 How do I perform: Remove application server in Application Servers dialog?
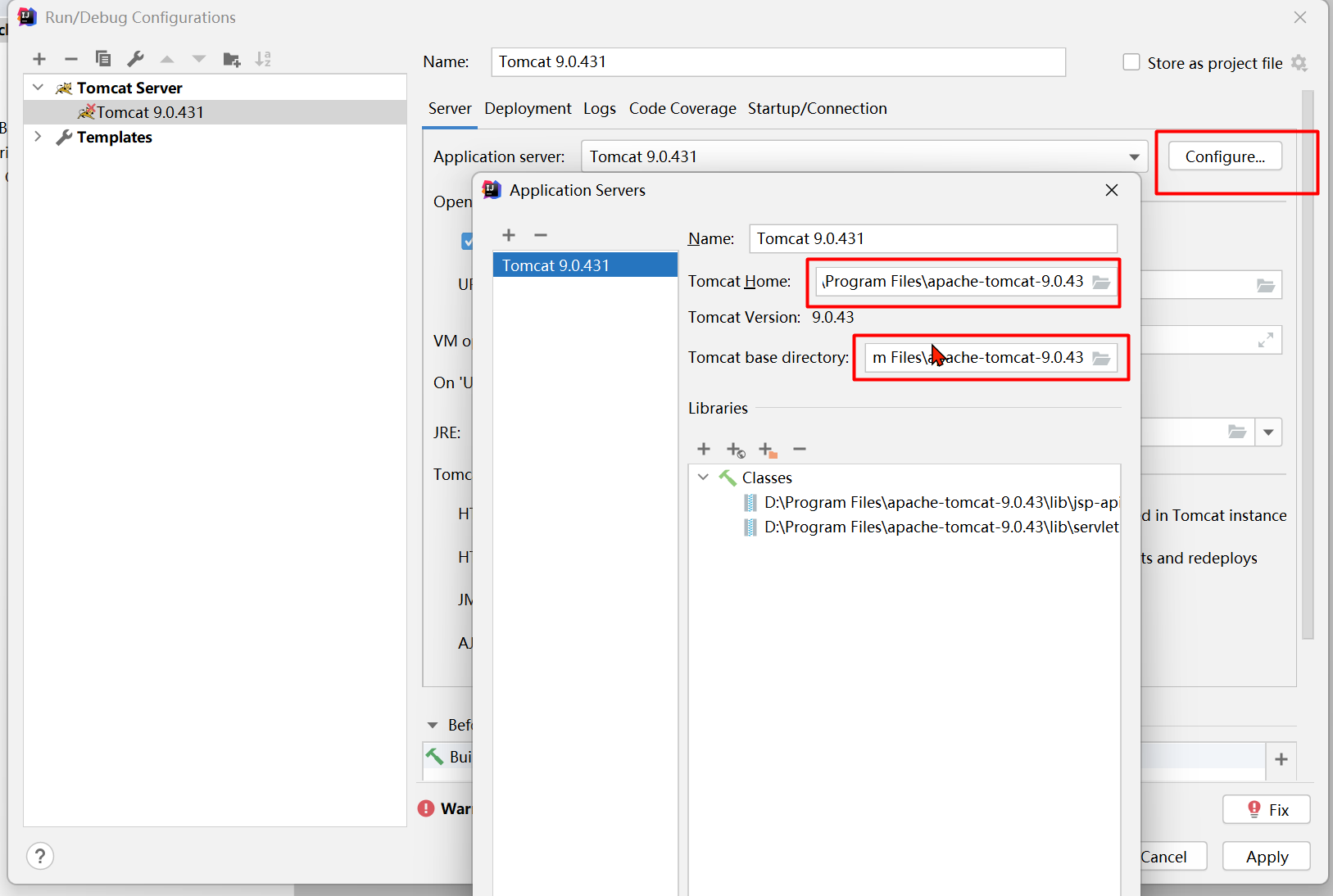pos(541,235)
